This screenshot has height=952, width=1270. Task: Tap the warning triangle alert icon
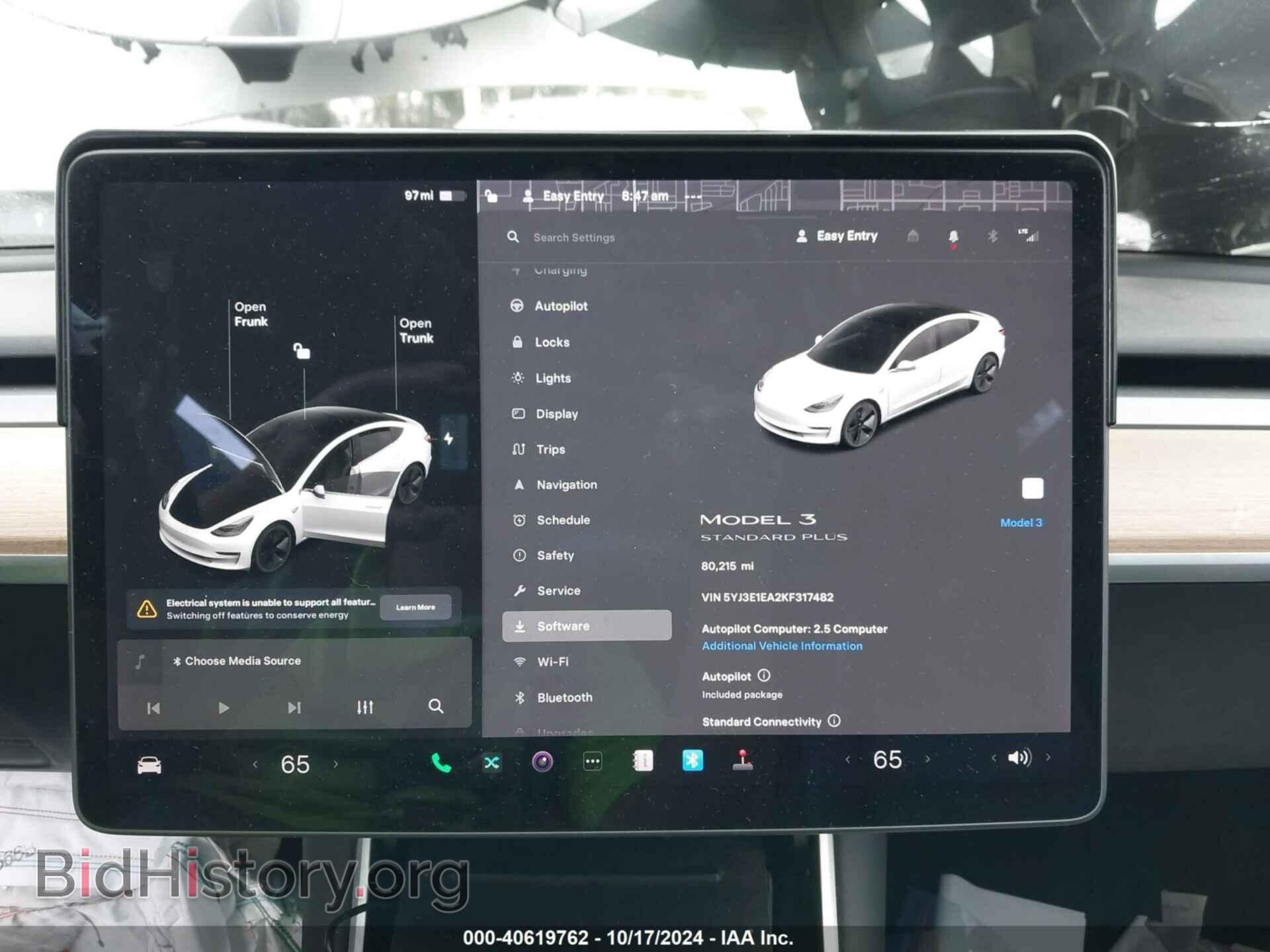pos(146,609)
